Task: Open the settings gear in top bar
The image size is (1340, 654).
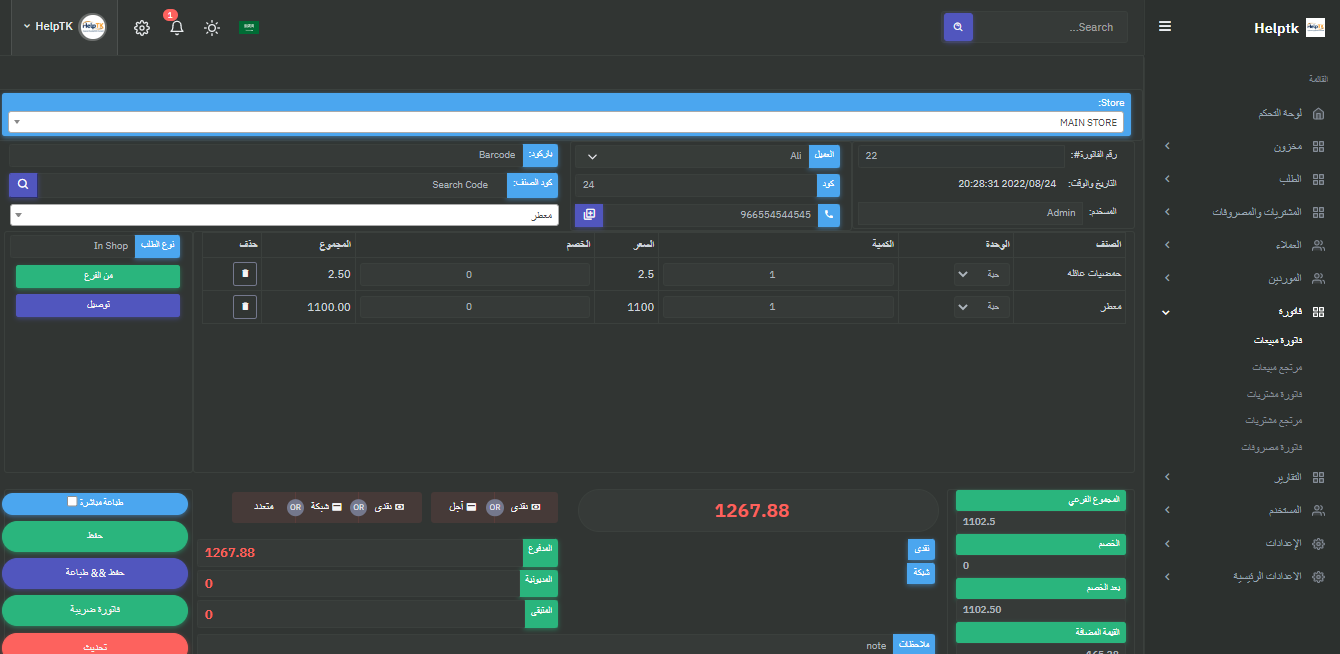Action: tap(142, 28)
